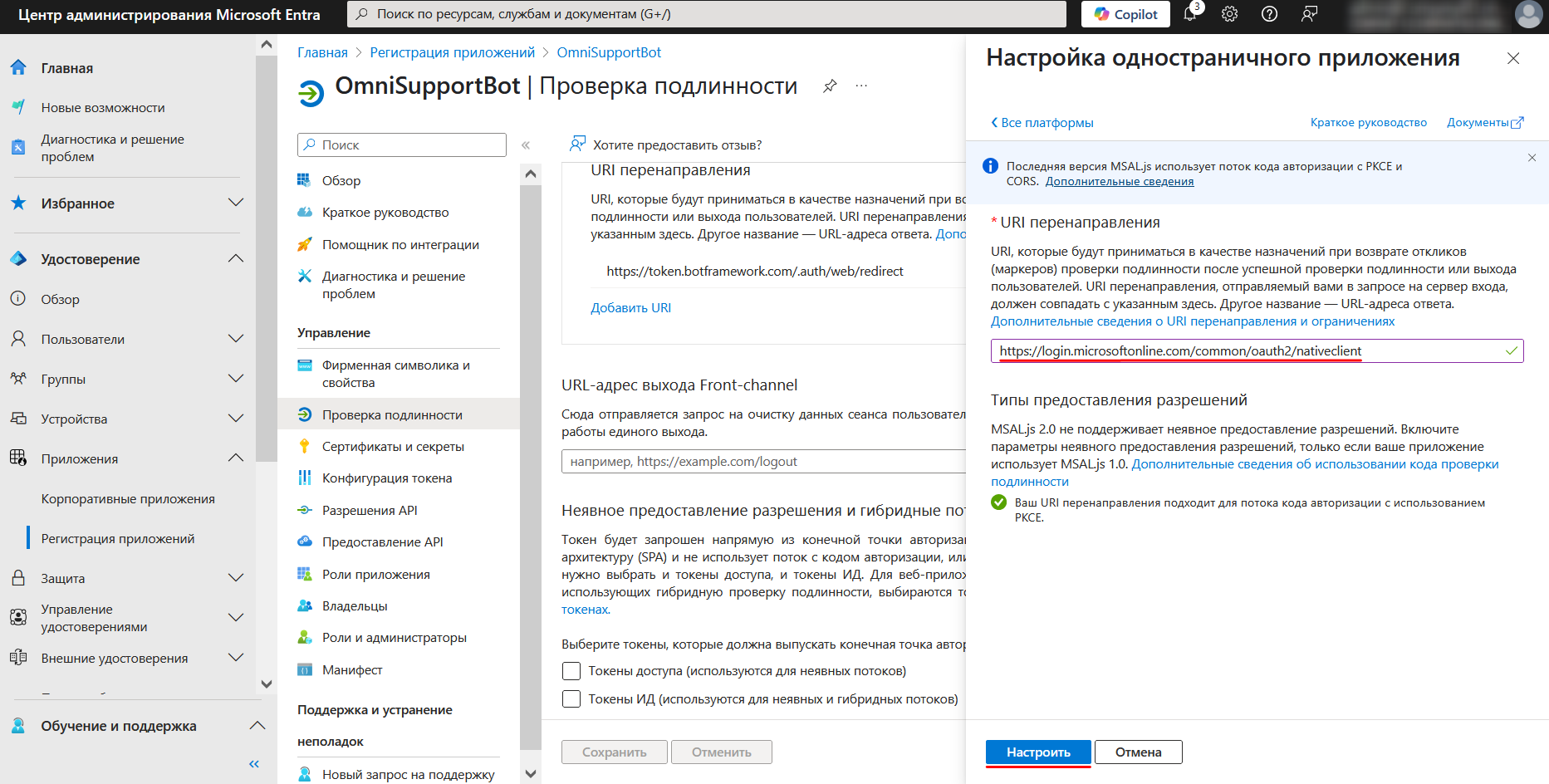Image resolution: width=1549 pixels, height=784 pixels.
Task: Open Роли приложения
Action: (x=375, y=575)
